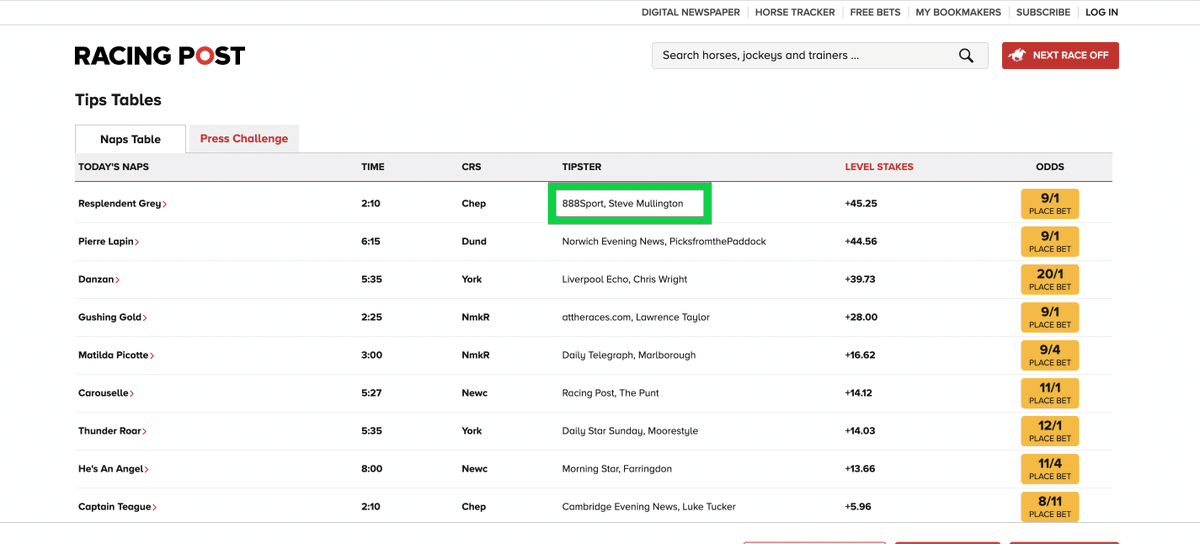Open Free Bets page
This screenshot has height=544, width=1200.
(x=875, y=12)
